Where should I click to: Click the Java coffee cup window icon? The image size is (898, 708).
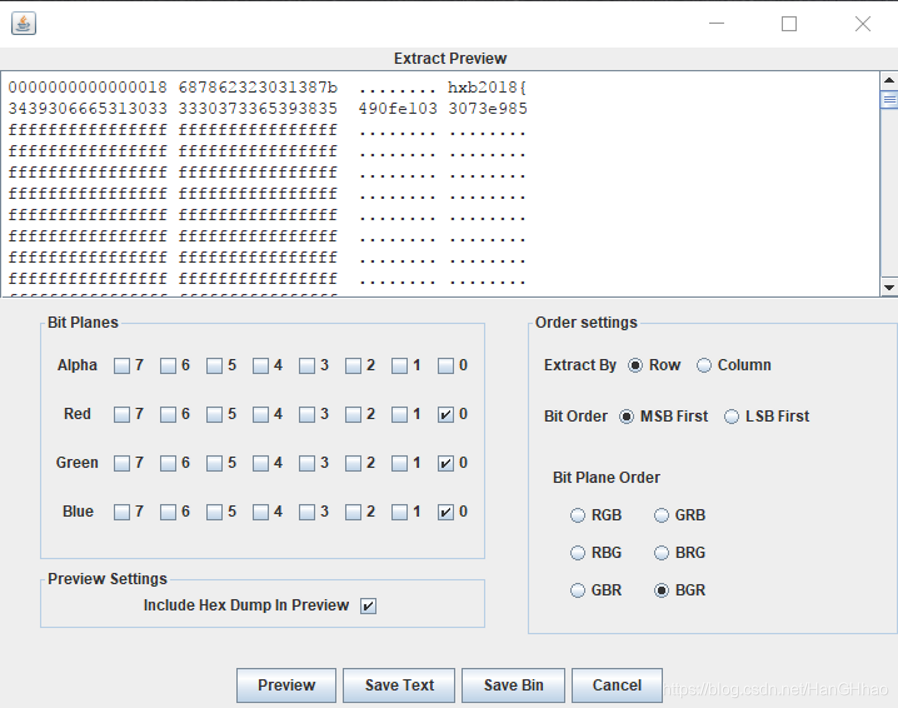tap(23, 23)
